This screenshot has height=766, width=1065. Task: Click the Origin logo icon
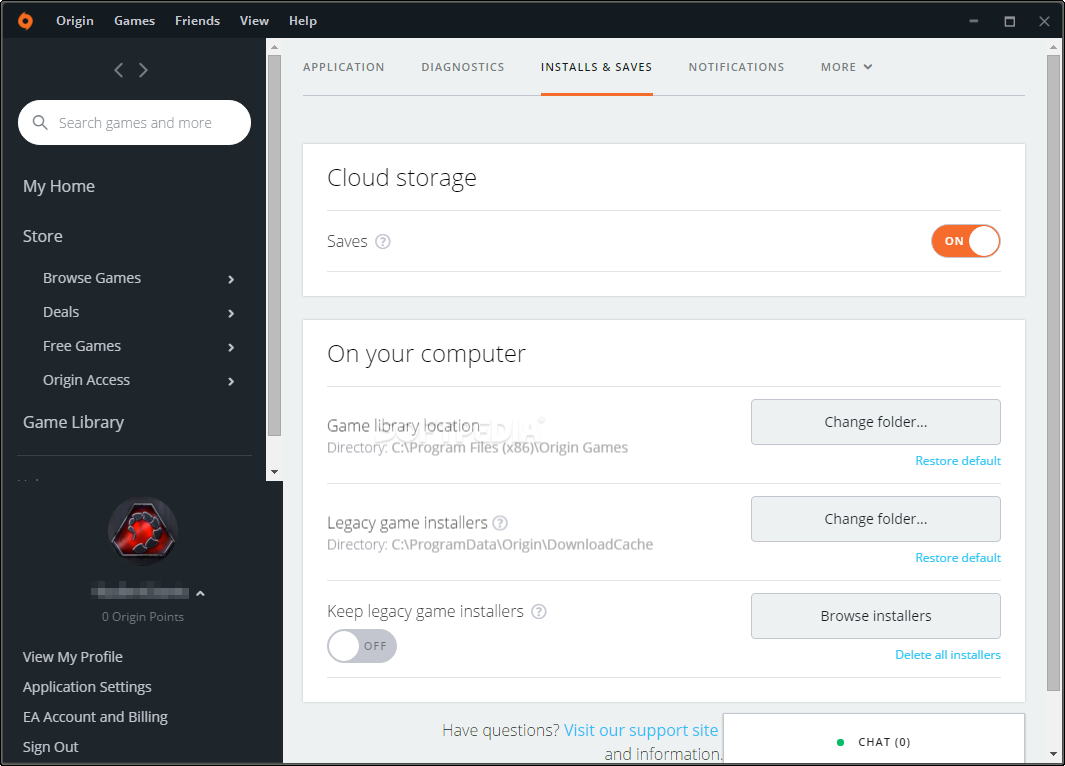(25, 21)
